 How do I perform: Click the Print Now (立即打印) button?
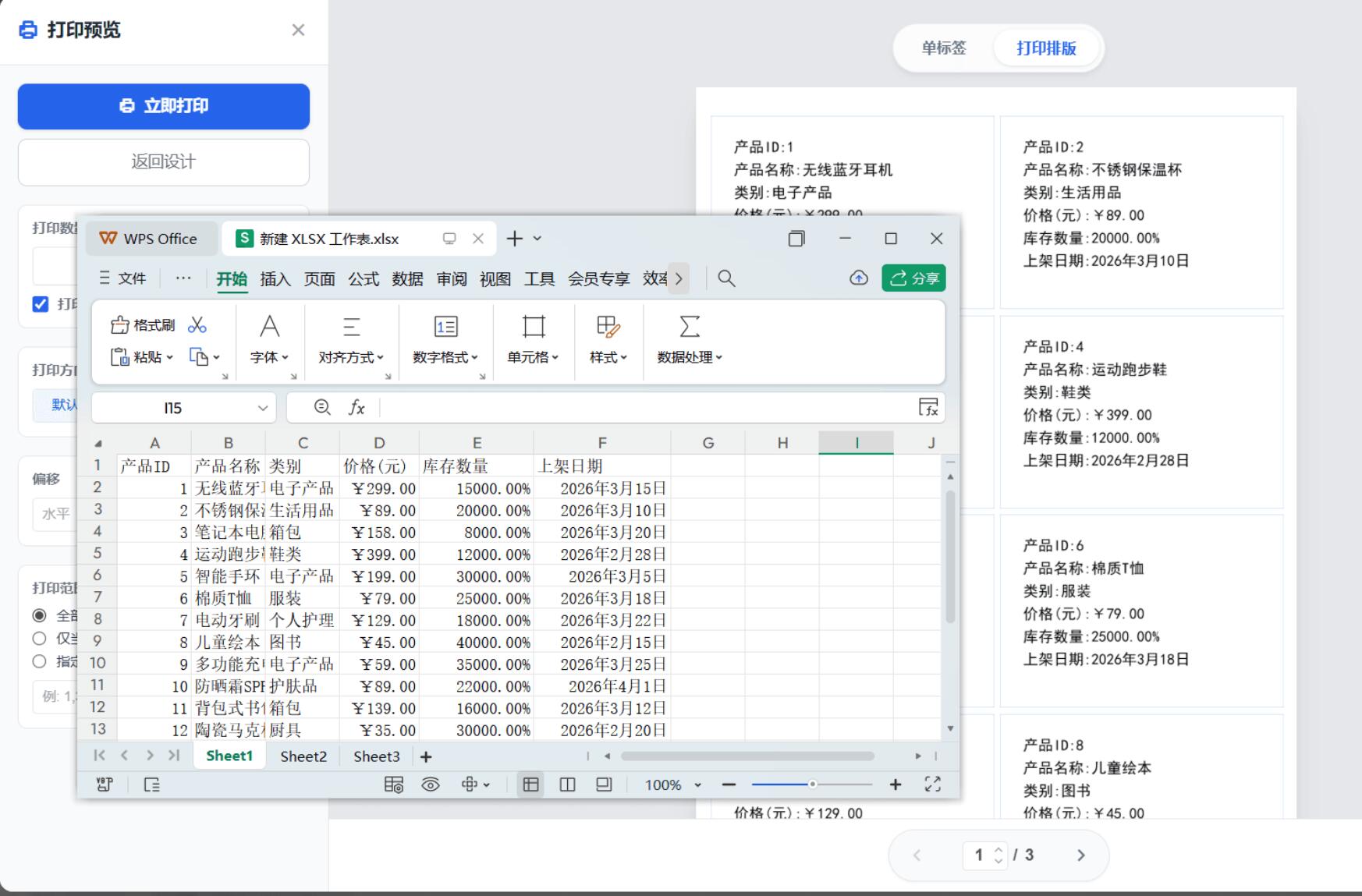pyautogui.click(x=164, y=106)
